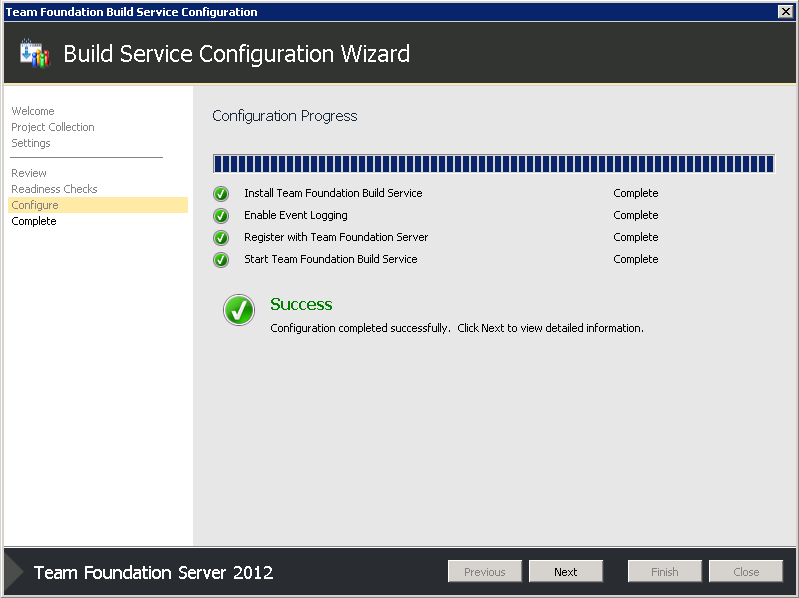Click Install Team Foundation Build Service text
Viewport: 799px width, 598px height.
coord(333,193)
